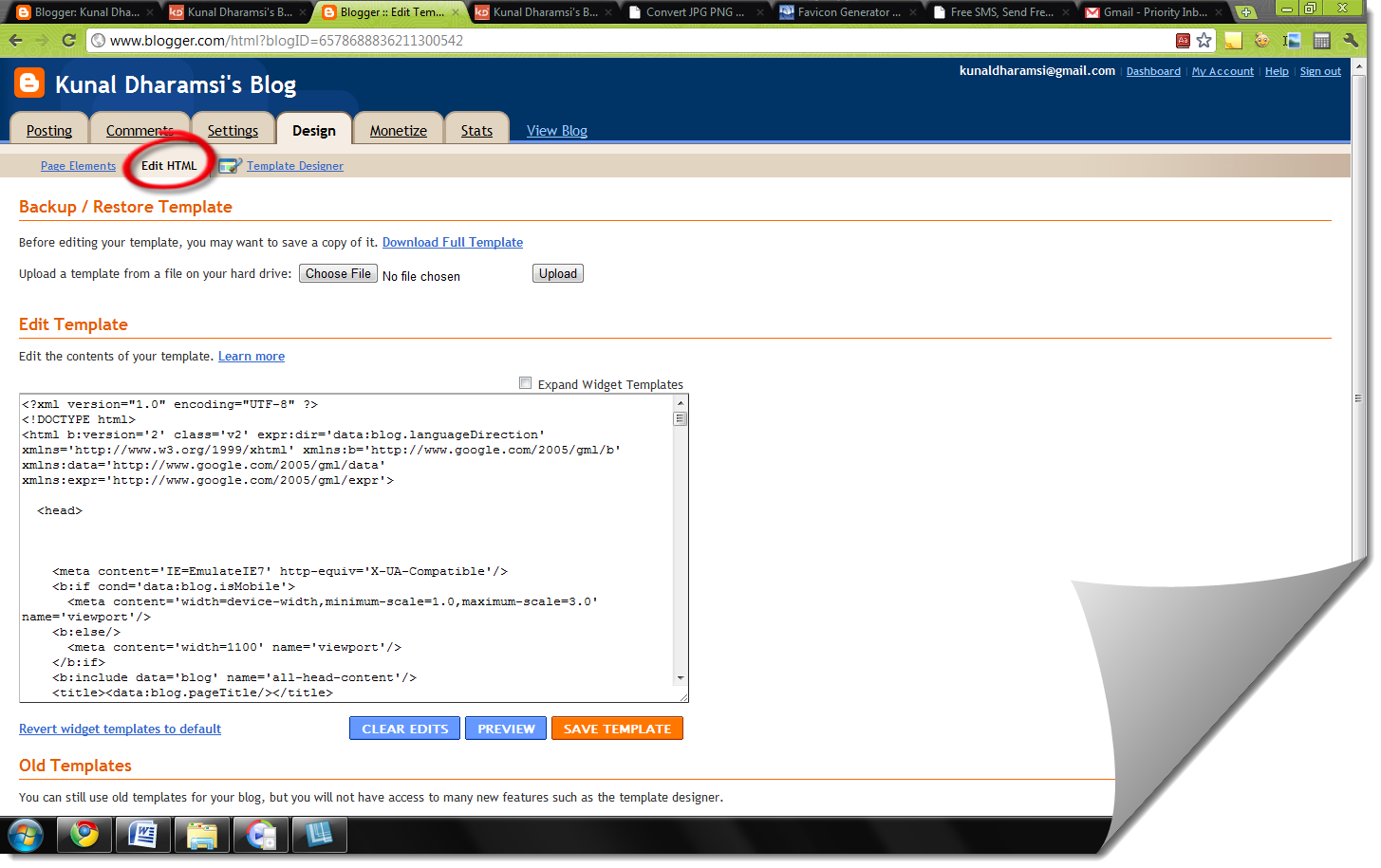Switch to the Blogger: Kunal Dha... browser tab

point(84,12)
